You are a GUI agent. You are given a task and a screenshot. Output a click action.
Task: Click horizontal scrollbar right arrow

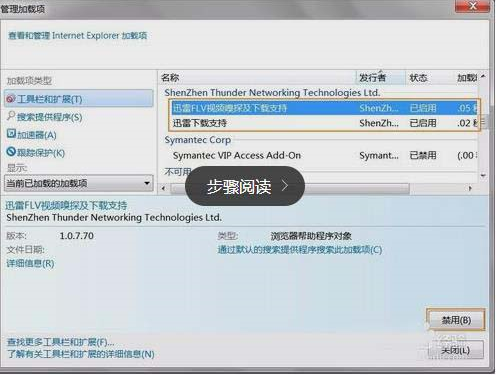click(470, 188)
